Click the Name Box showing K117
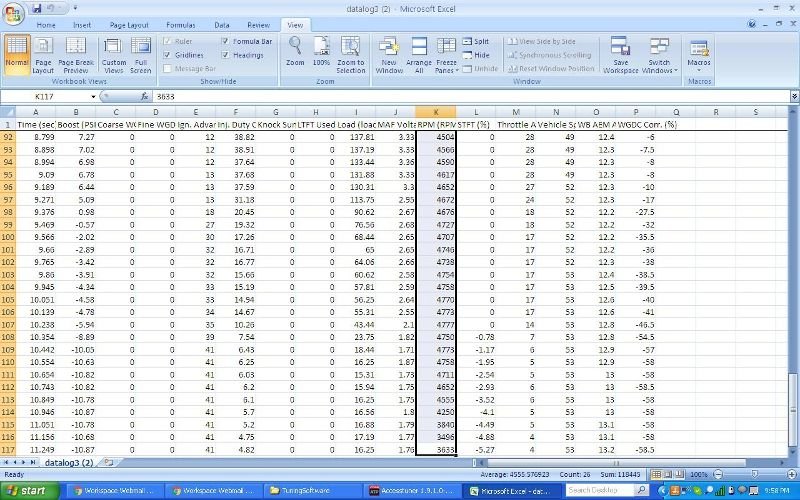The height and width of the screenshot is (500, 800). pos(50,96)
